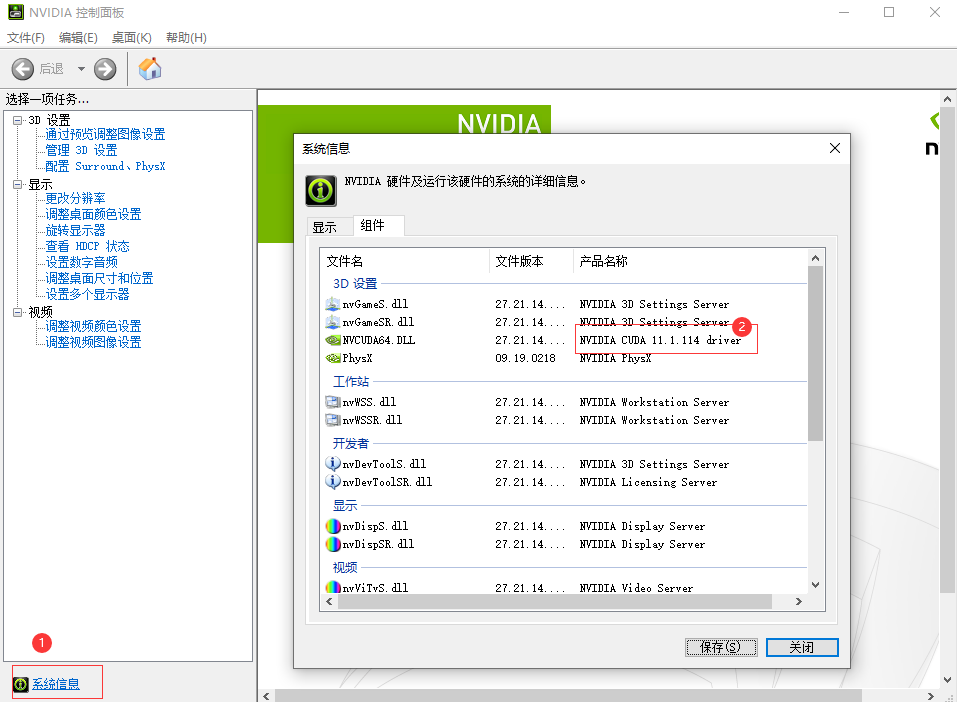Select the NVIDIA Video Server entry
This screenshot has width=957, height=702.
click(636, 588)
